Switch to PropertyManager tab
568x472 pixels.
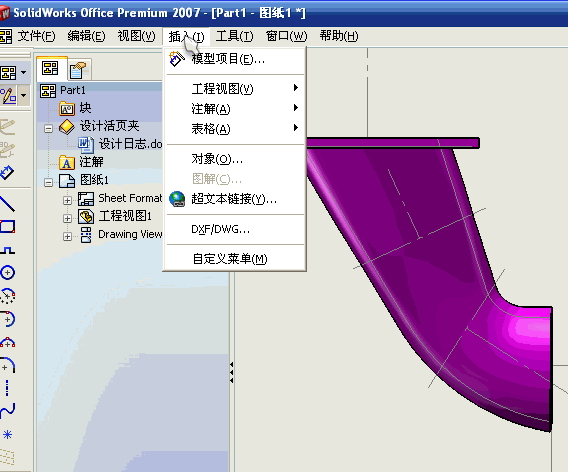click(x=79, y=70)
